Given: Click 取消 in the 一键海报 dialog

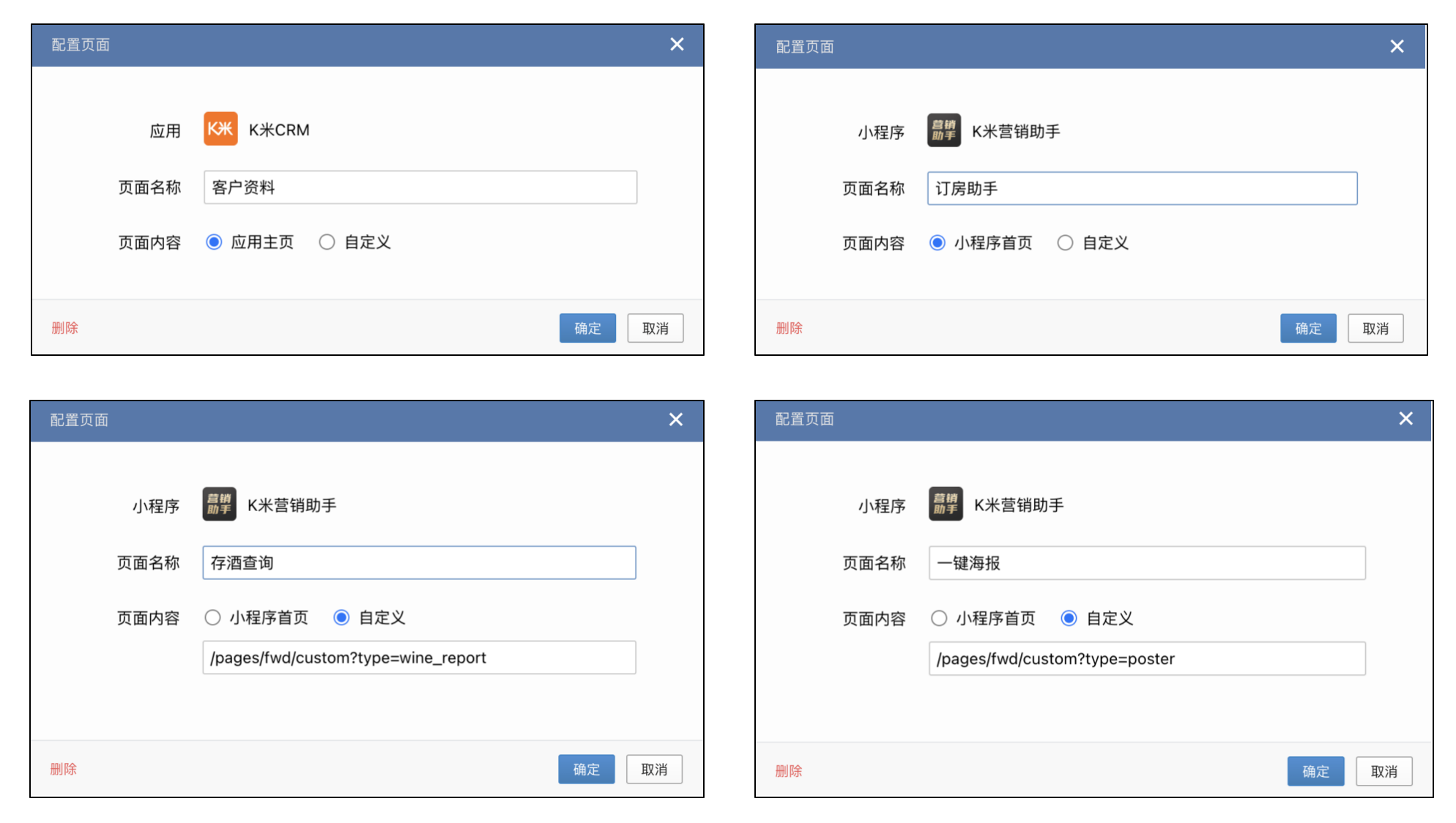Looking at the screenshot, I should point(1383,771).
